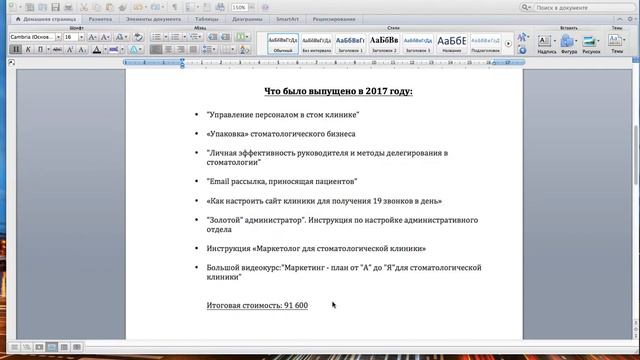
Task: Apply the Обычный style
Action: pyautogui.click(x=283, y=44)
